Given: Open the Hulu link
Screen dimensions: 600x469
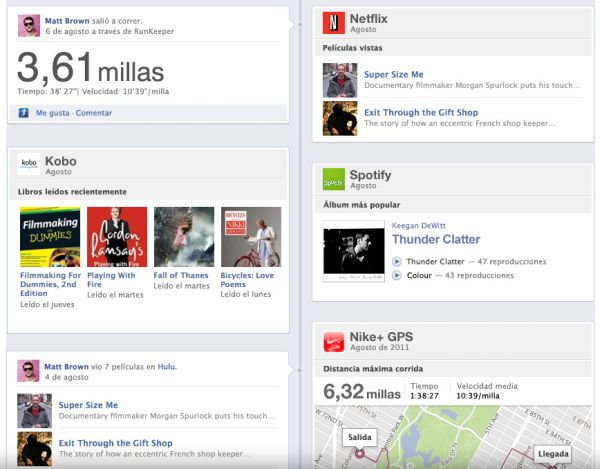Looking at the screenshot, I should [x=167, y=366].
